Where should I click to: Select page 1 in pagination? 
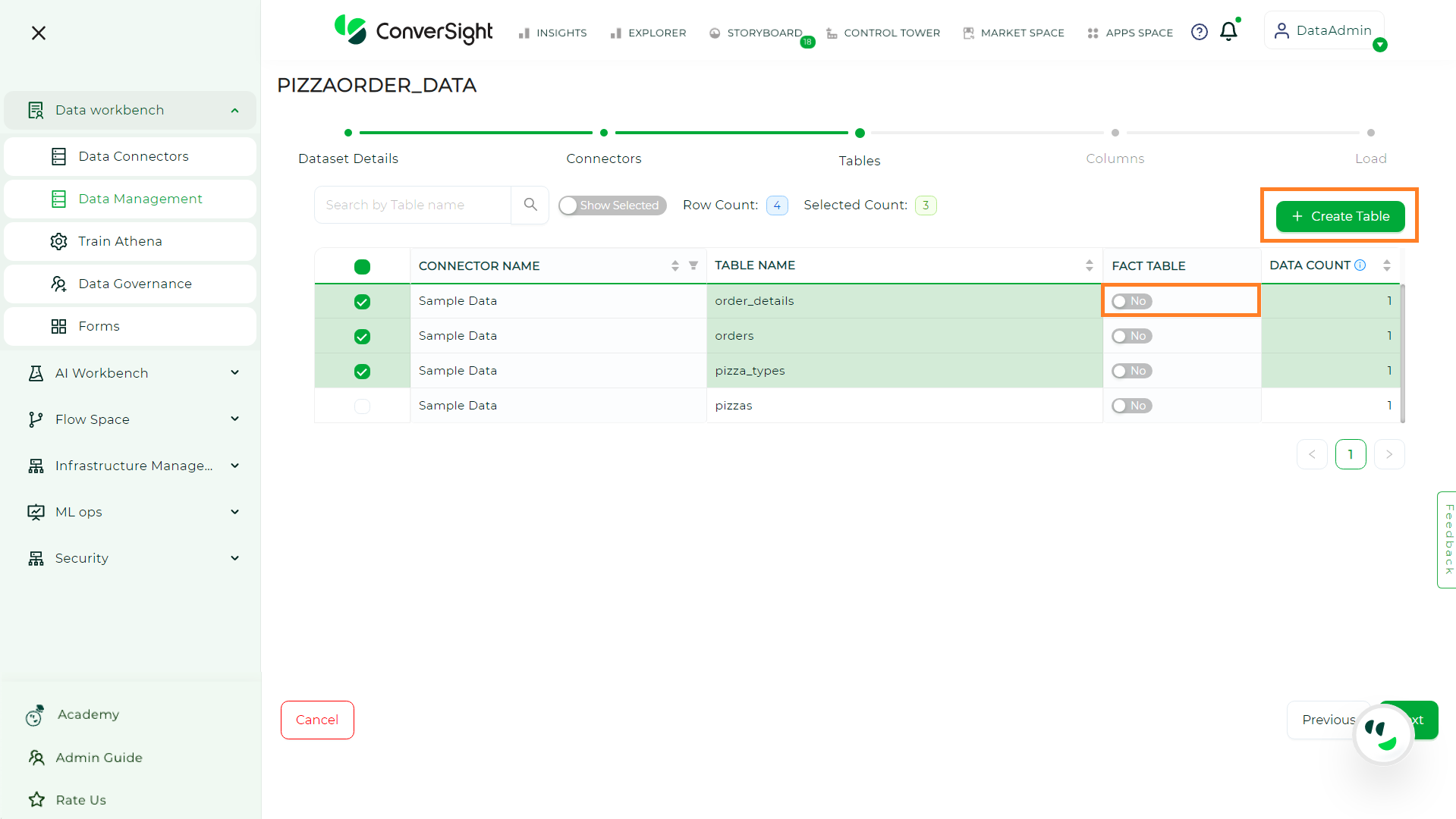coord(1351,454)
